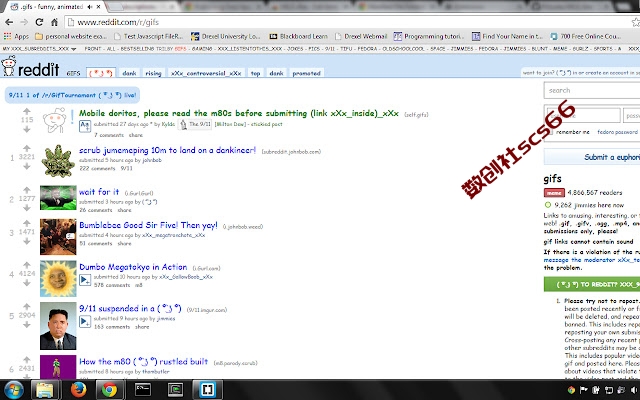Open 'Blackboard Learn' bookmark

[299, 36]
